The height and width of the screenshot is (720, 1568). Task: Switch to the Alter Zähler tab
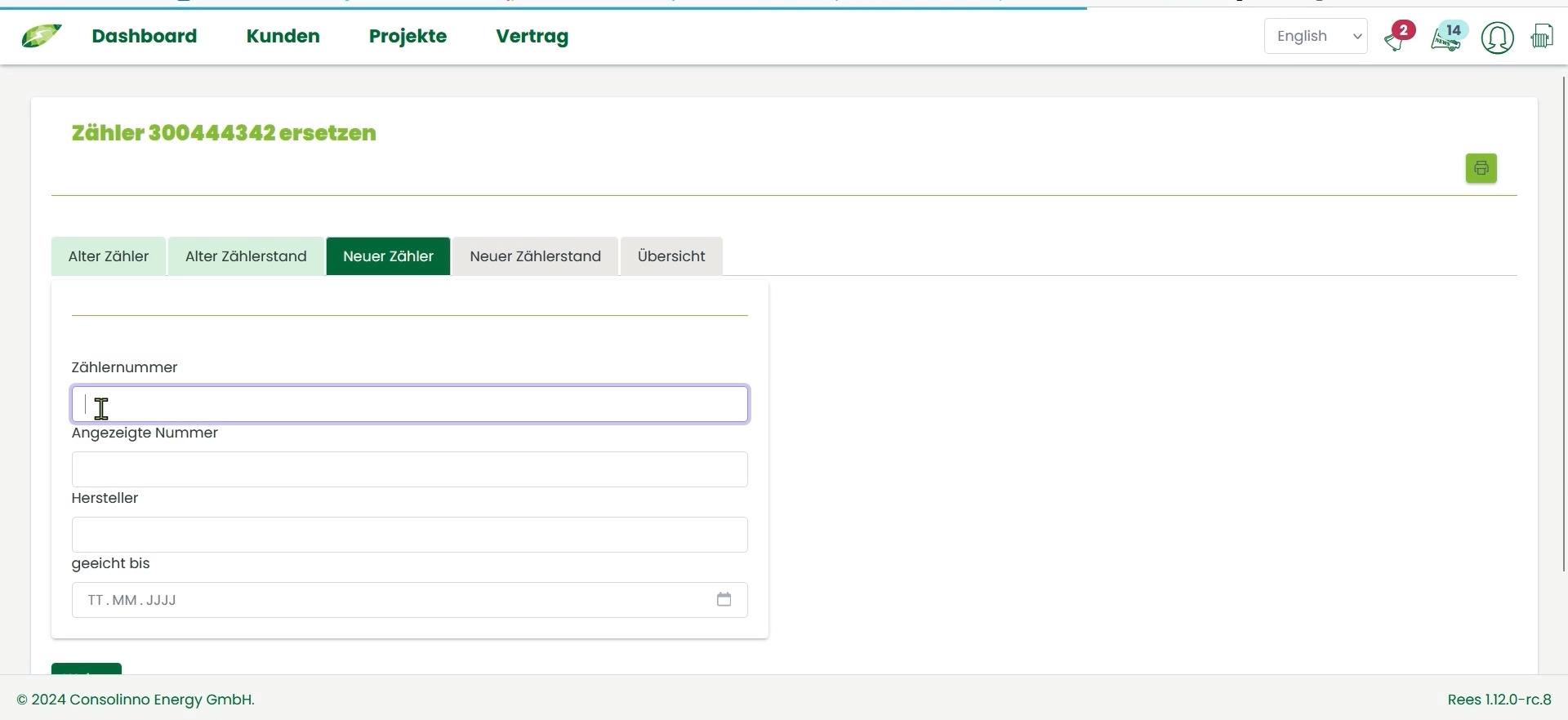(109, 256)
